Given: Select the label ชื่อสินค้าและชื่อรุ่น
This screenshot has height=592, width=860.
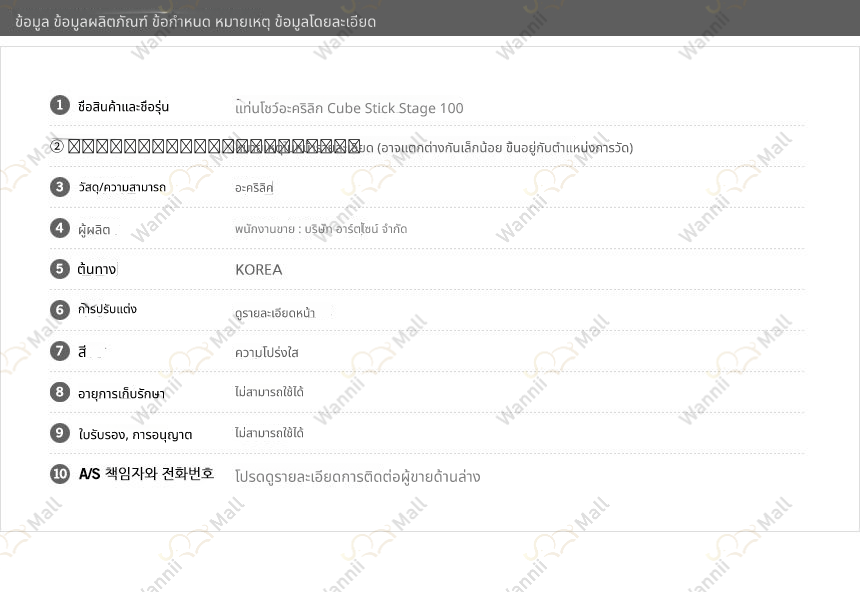Looking at the screenshot, I should [123, 106].
